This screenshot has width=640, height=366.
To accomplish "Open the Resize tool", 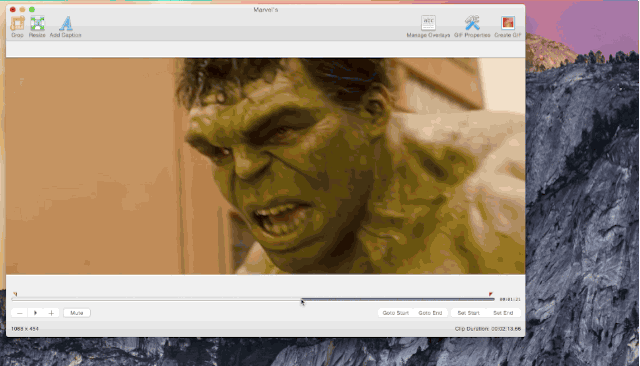I will pos(37,27).
